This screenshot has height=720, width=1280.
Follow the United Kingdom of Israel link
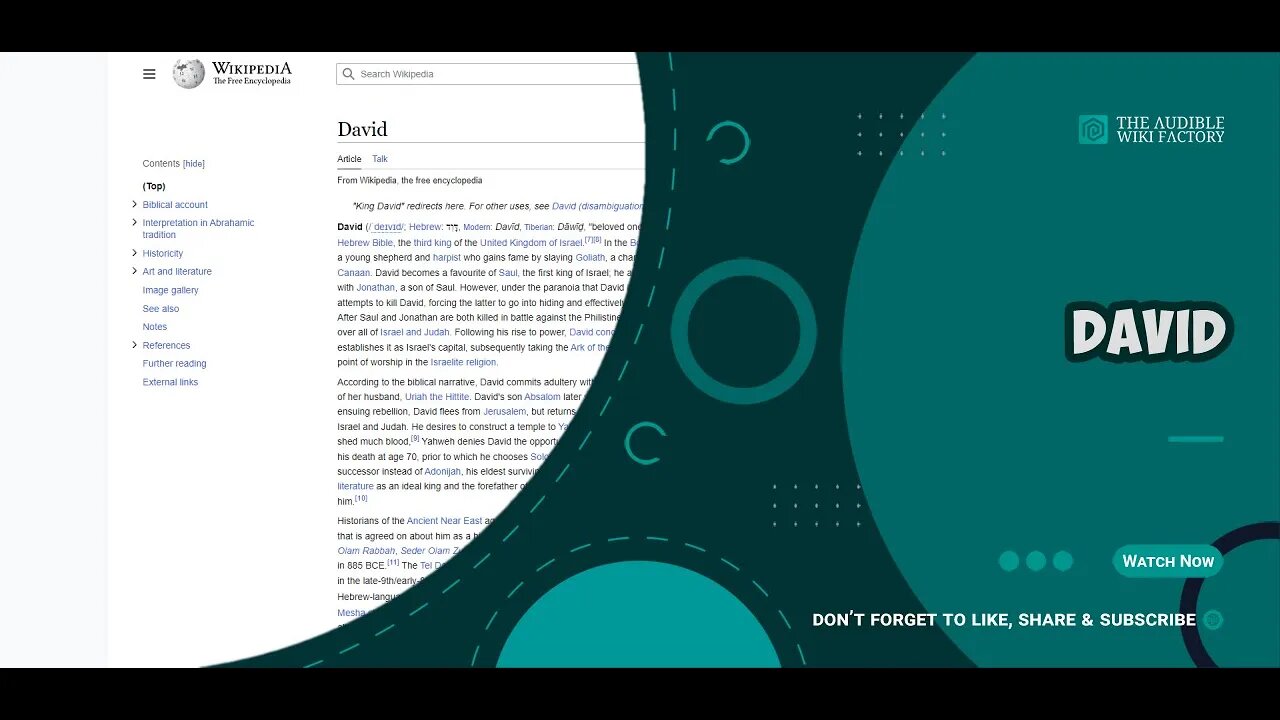(x=531, y=243)
